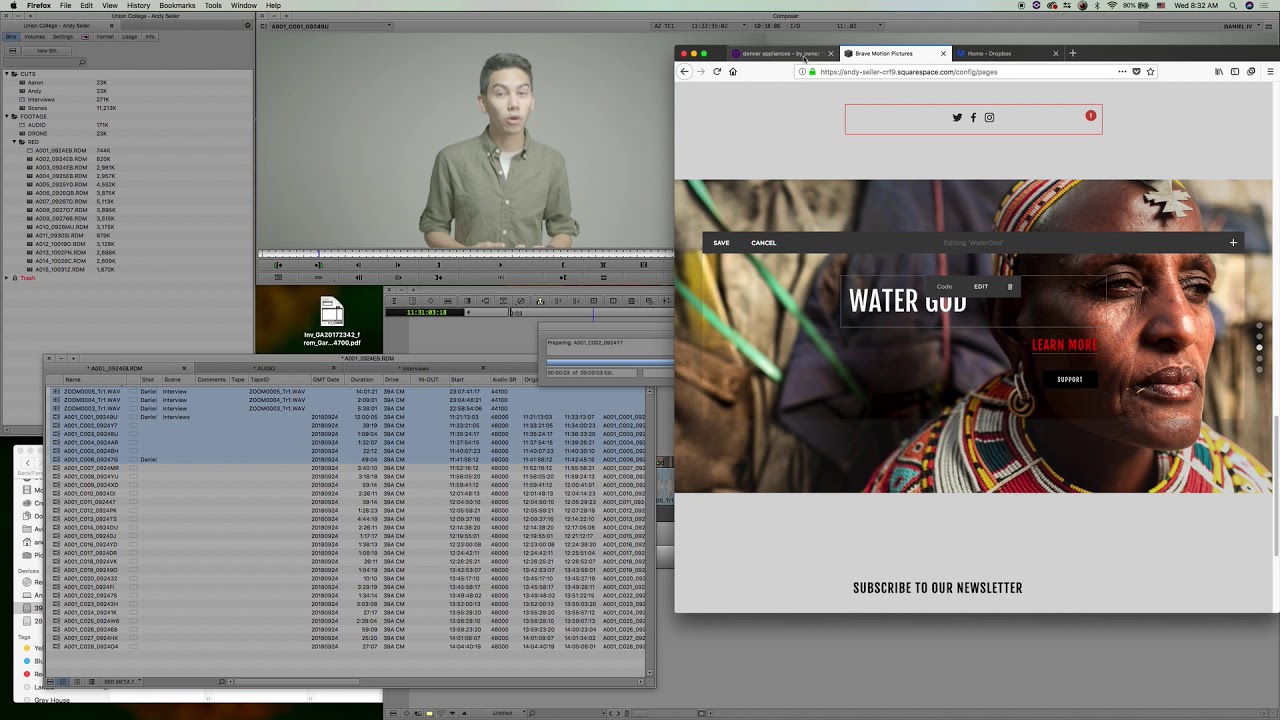
Task: Bookmark this page with the star icon
Action: 1150,71
